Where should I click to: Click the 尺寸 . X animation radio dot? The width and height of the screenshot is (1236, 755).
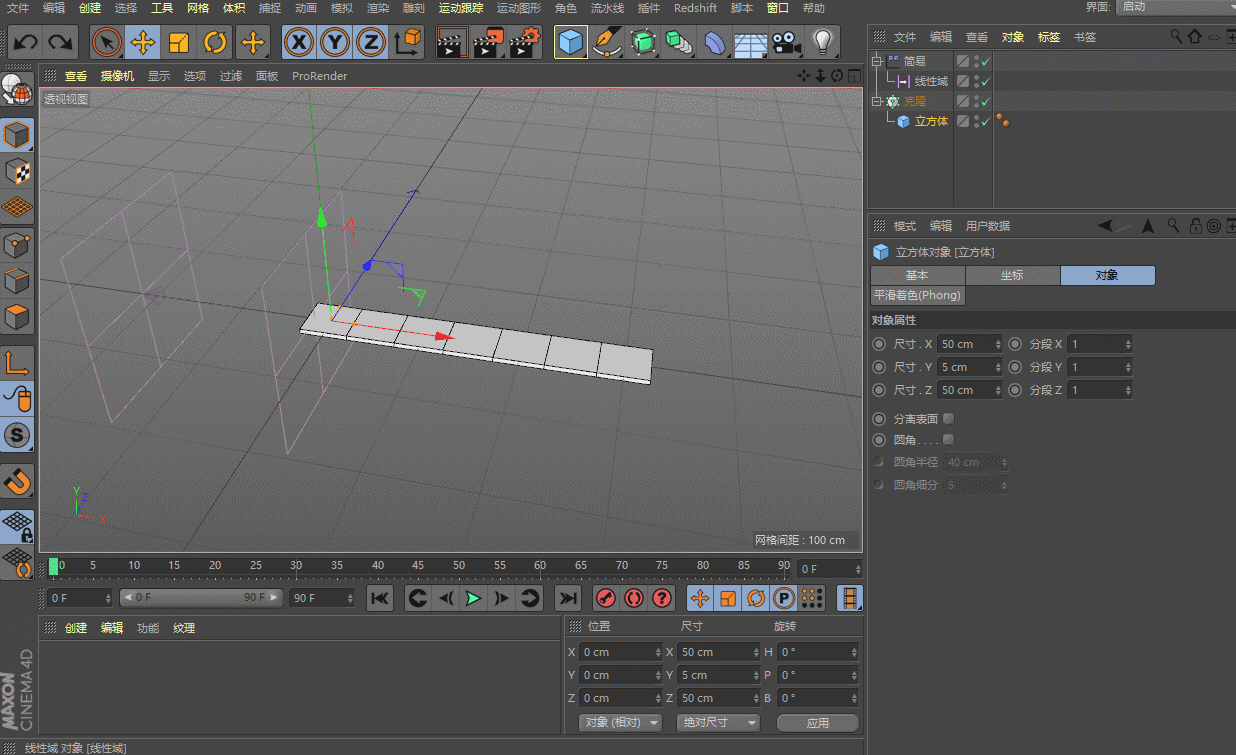[879, 344]
